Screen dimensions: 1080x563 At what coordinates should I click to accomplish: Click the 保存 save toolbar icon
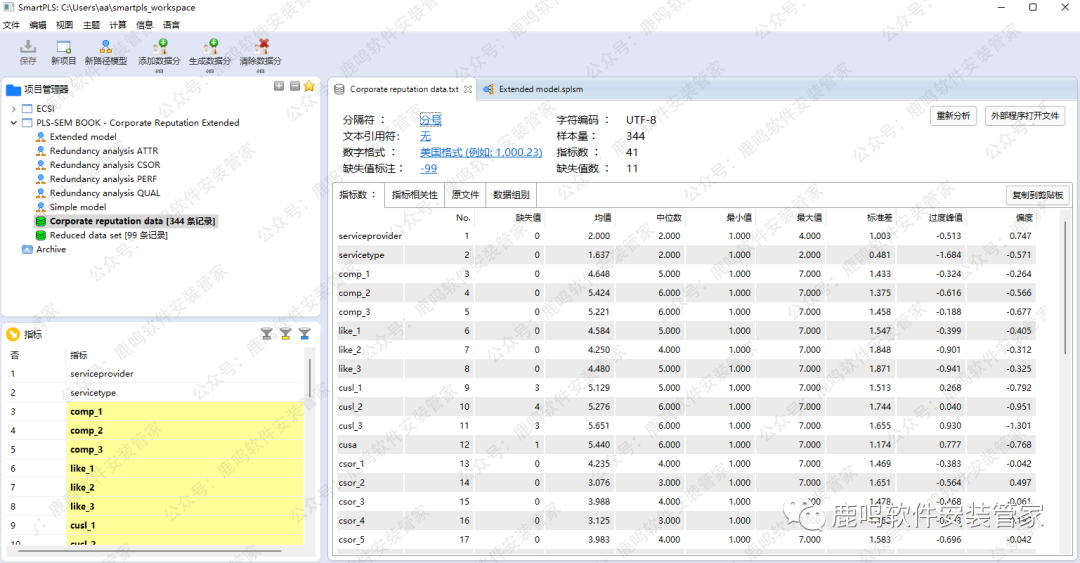[28, 47]
